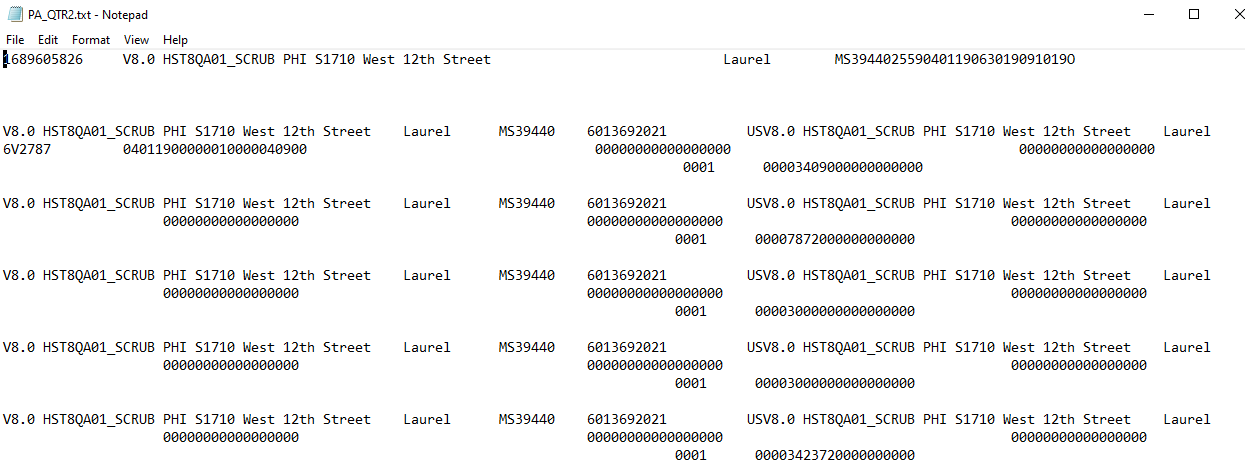Open the Format menu
Screen dimensions: 1245x462
coord(91,40)
